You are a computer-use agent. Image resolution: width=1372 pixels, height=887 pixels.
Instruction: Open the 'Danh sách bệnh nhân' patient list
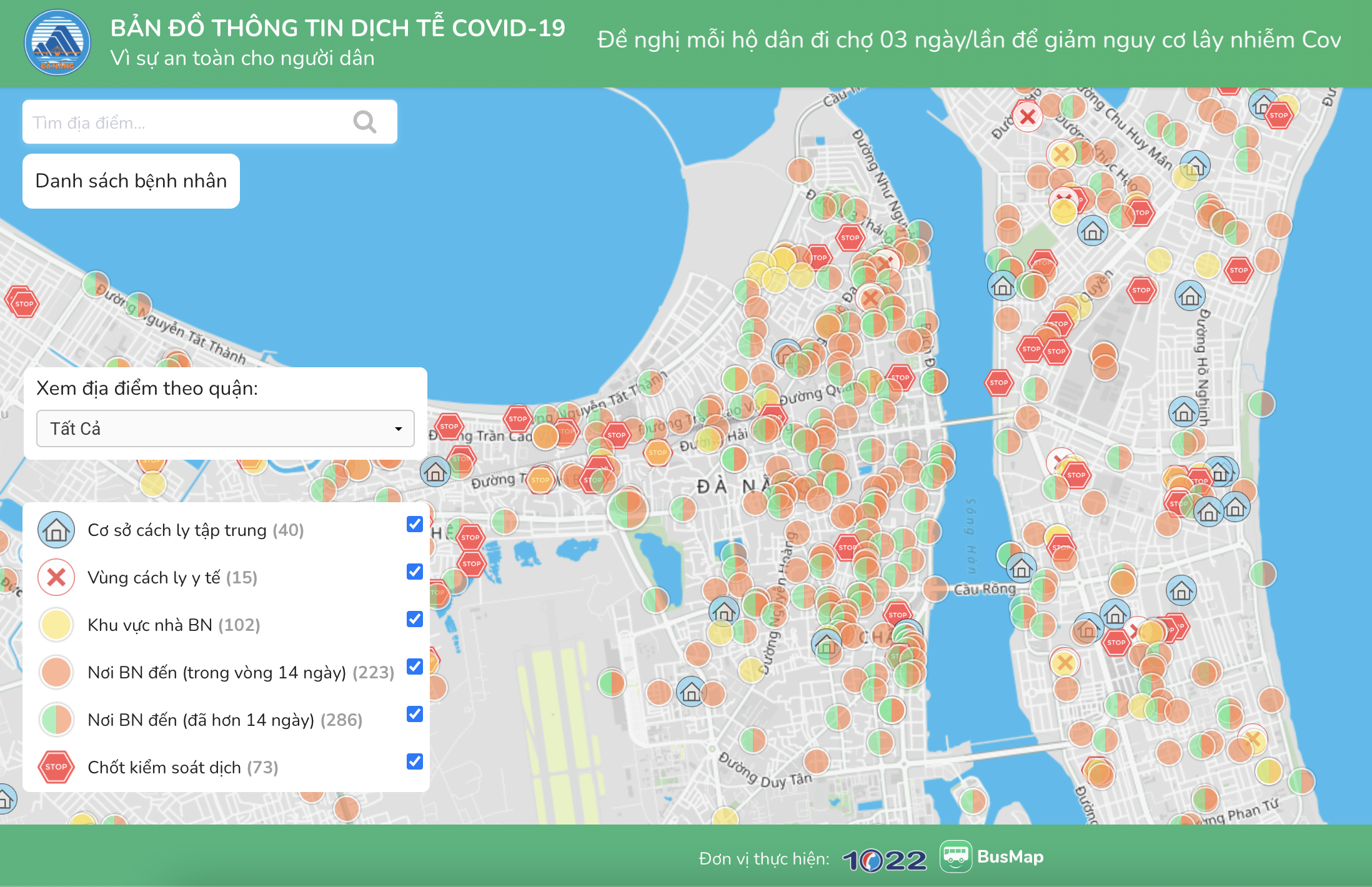tap(131, 181)
